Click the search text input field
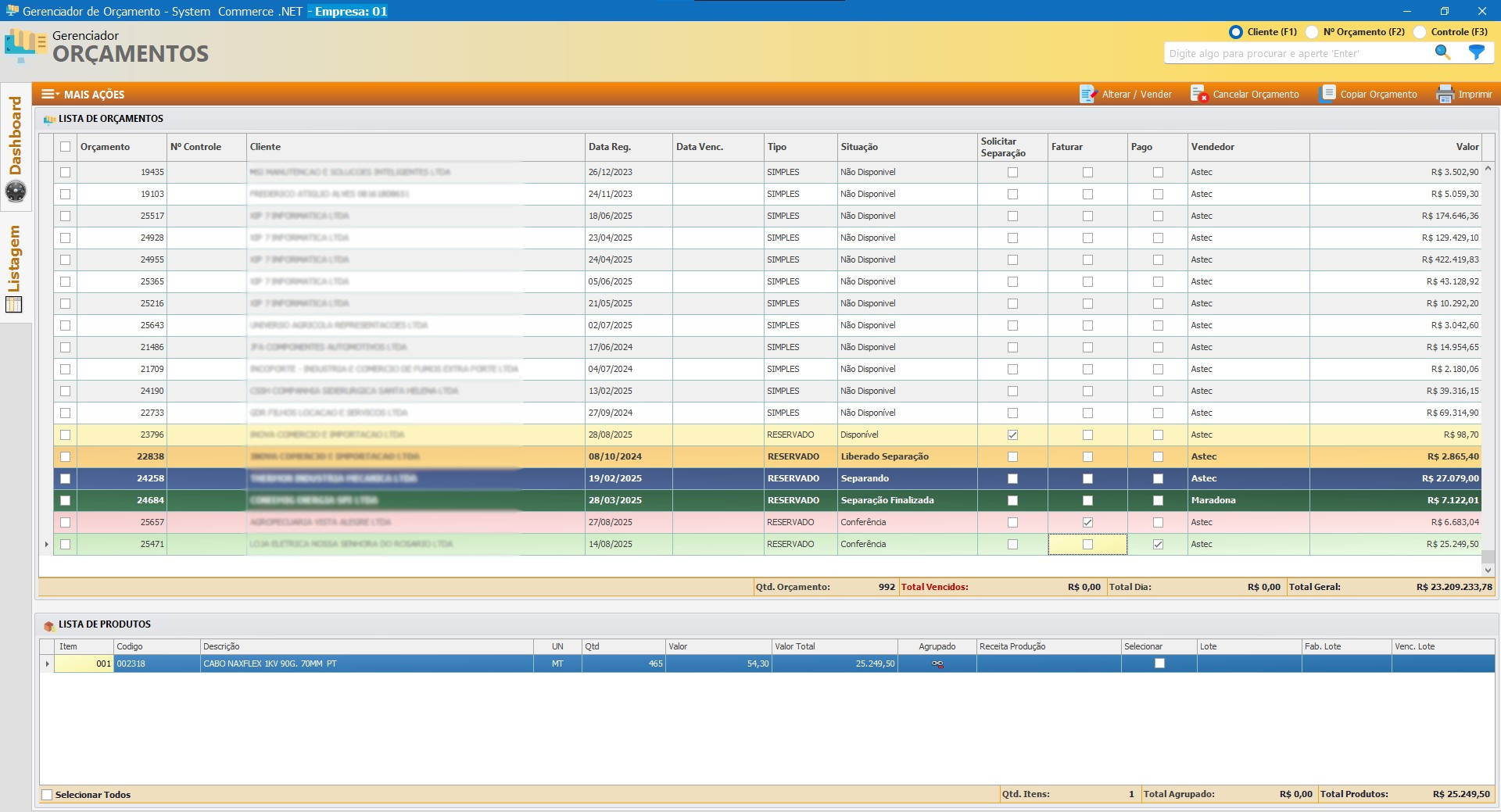 click(1296, 53)
